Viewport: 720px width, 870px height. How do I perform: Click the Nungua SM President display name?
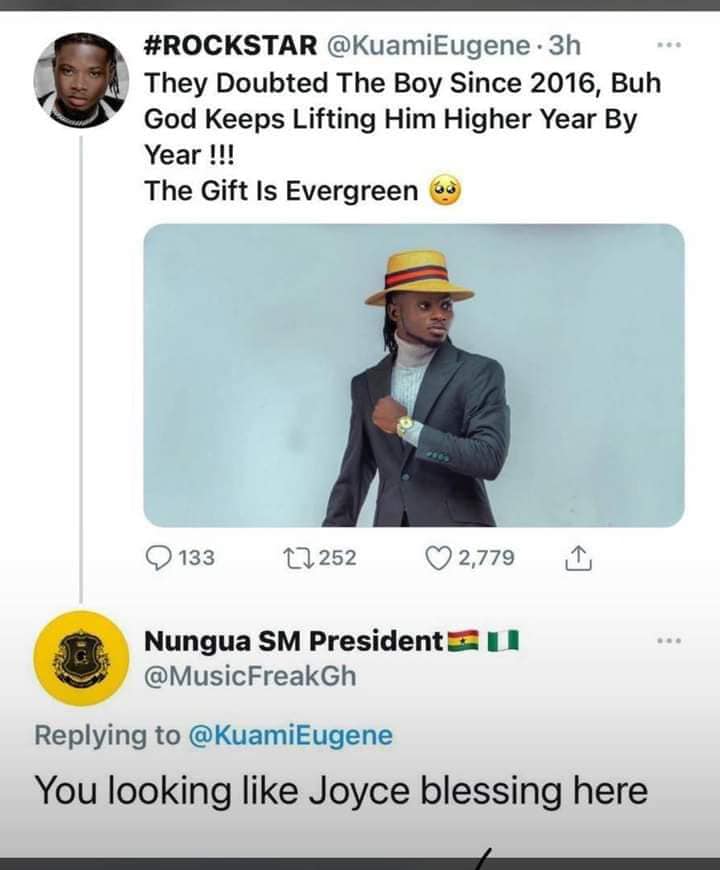pyautogui.click(x=293, y=640)
